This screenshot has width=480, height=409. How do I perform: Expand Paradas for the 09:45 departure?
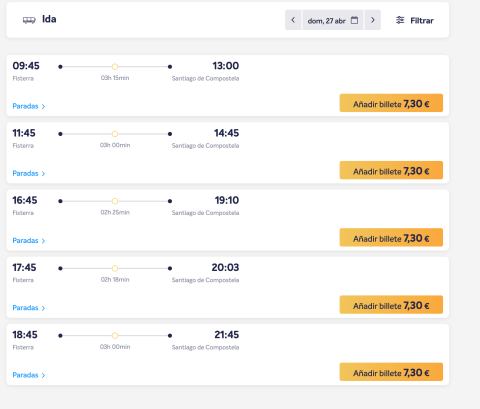coord(29,106)
